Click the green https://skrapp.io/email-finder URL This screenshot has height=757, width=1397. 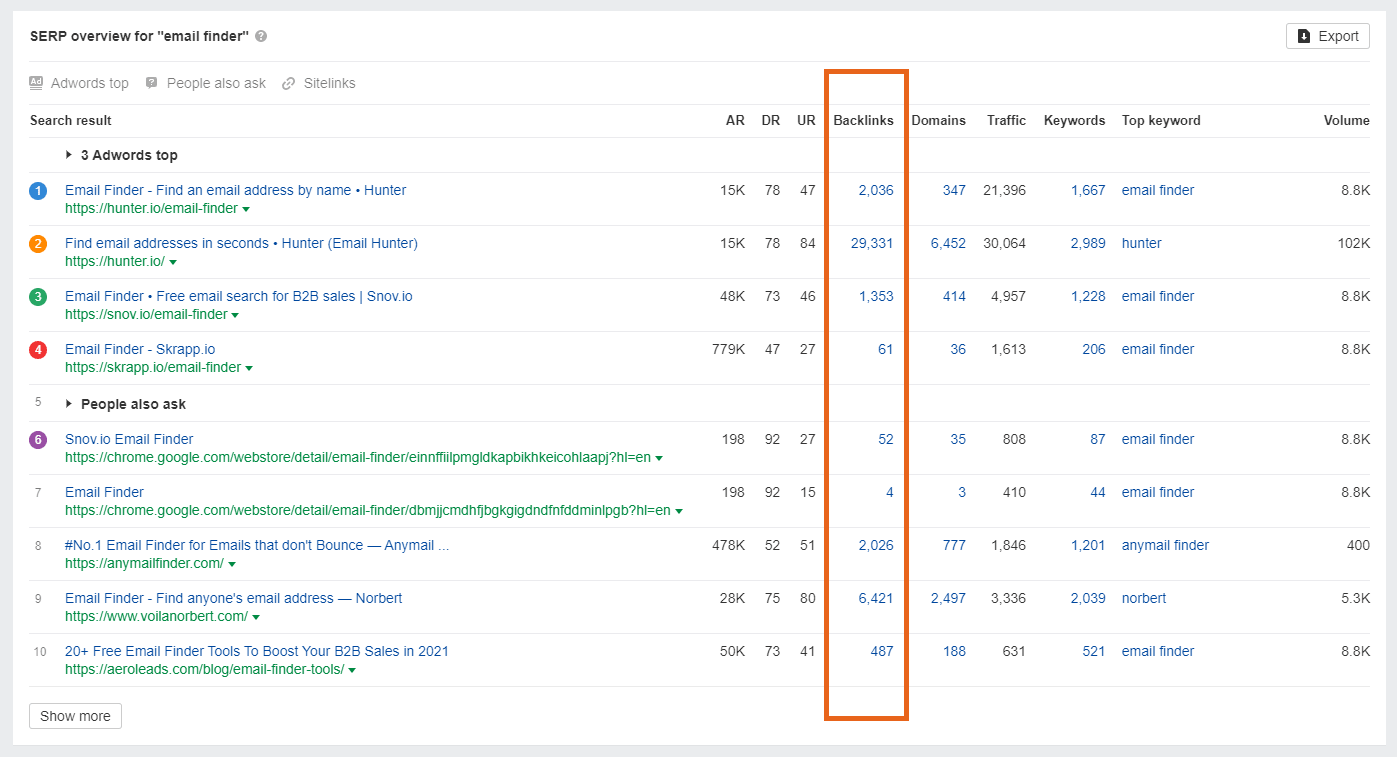click(153, 368)
